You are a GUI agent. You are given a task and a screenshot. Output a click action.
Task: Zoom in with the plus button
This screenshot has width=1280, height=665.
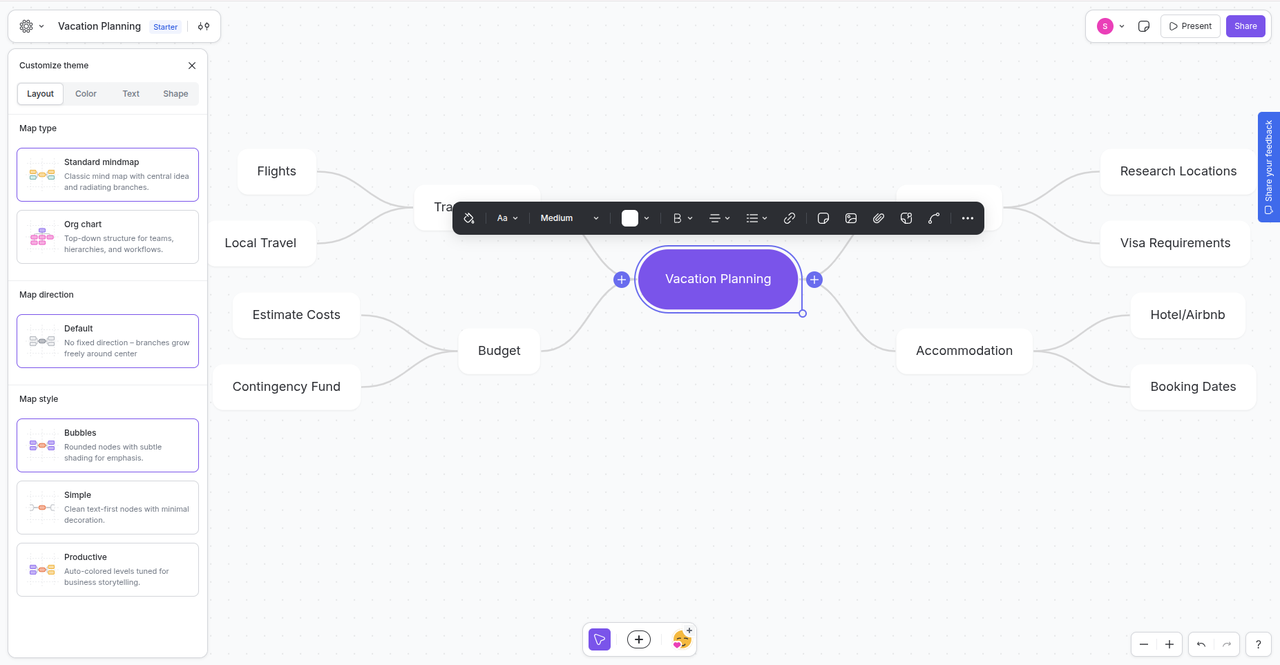1168,644
